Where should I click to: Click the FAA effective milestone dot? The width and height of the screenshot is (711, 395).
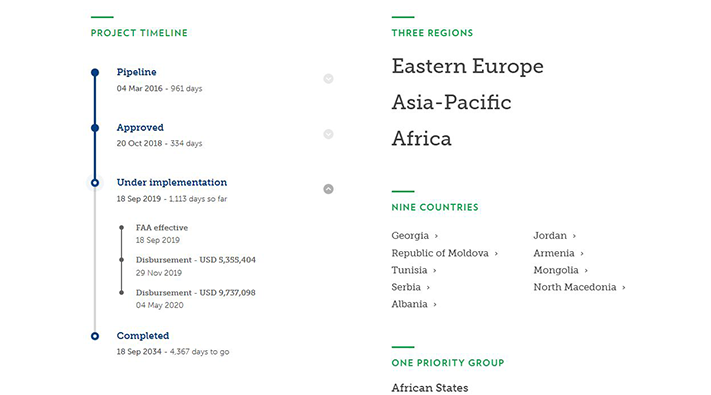(x=122, y=227)
